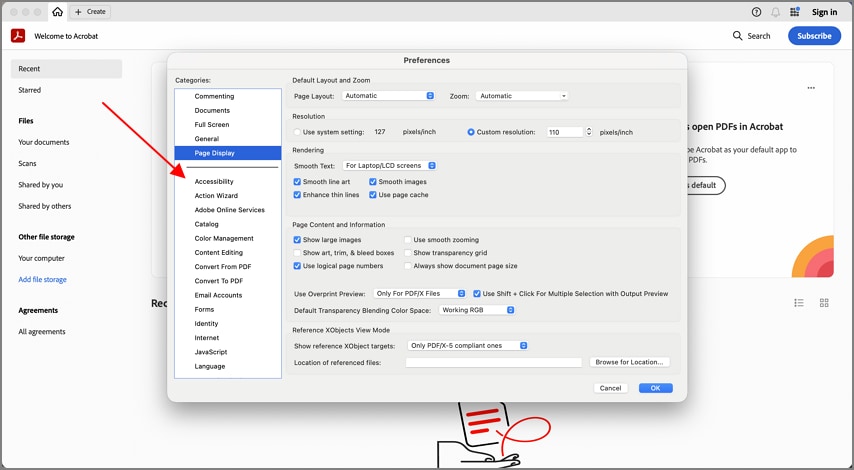Screen dimensions: 854x470
Task: Open Shared by you in sidebar
Action: click(40, 185)
